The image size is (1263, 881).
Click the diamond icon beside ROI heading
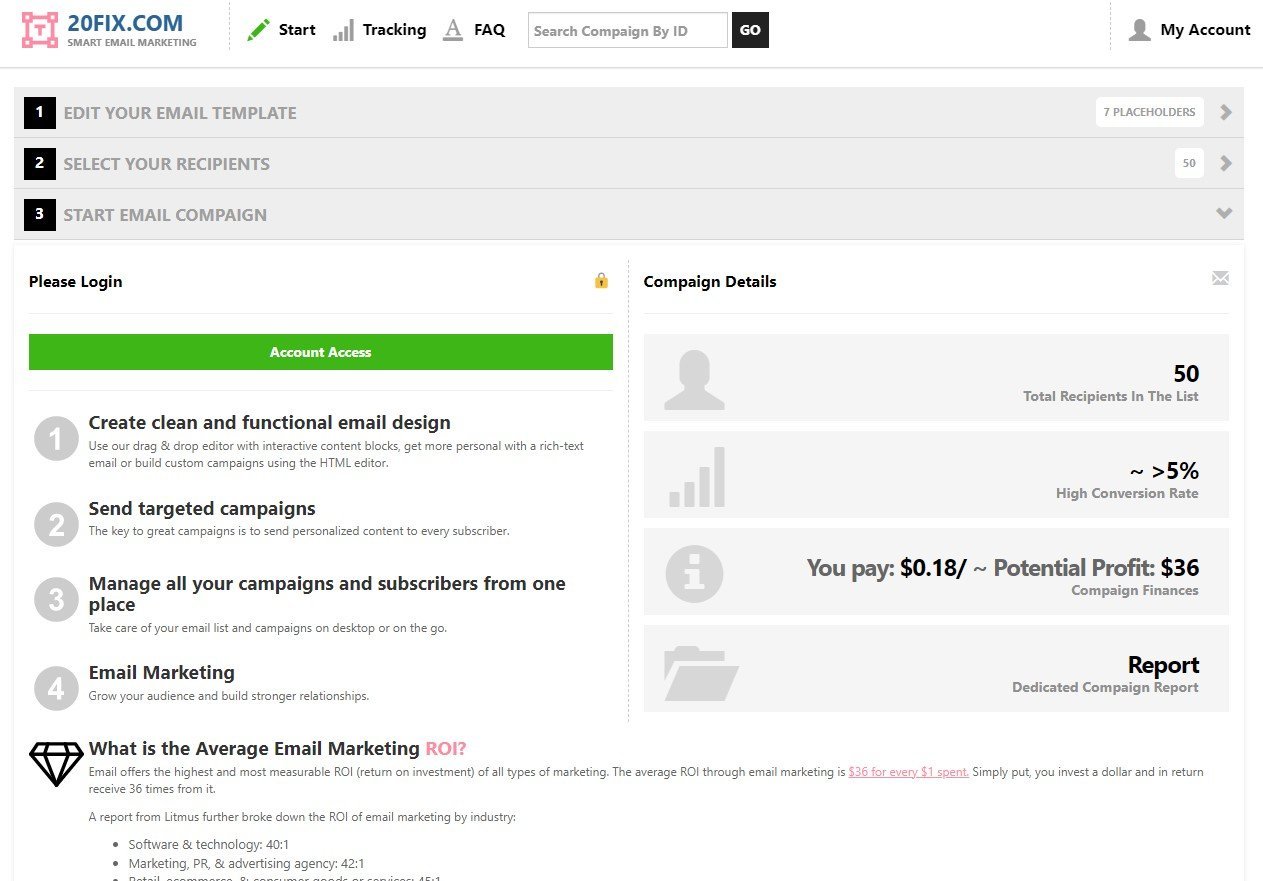56,764
